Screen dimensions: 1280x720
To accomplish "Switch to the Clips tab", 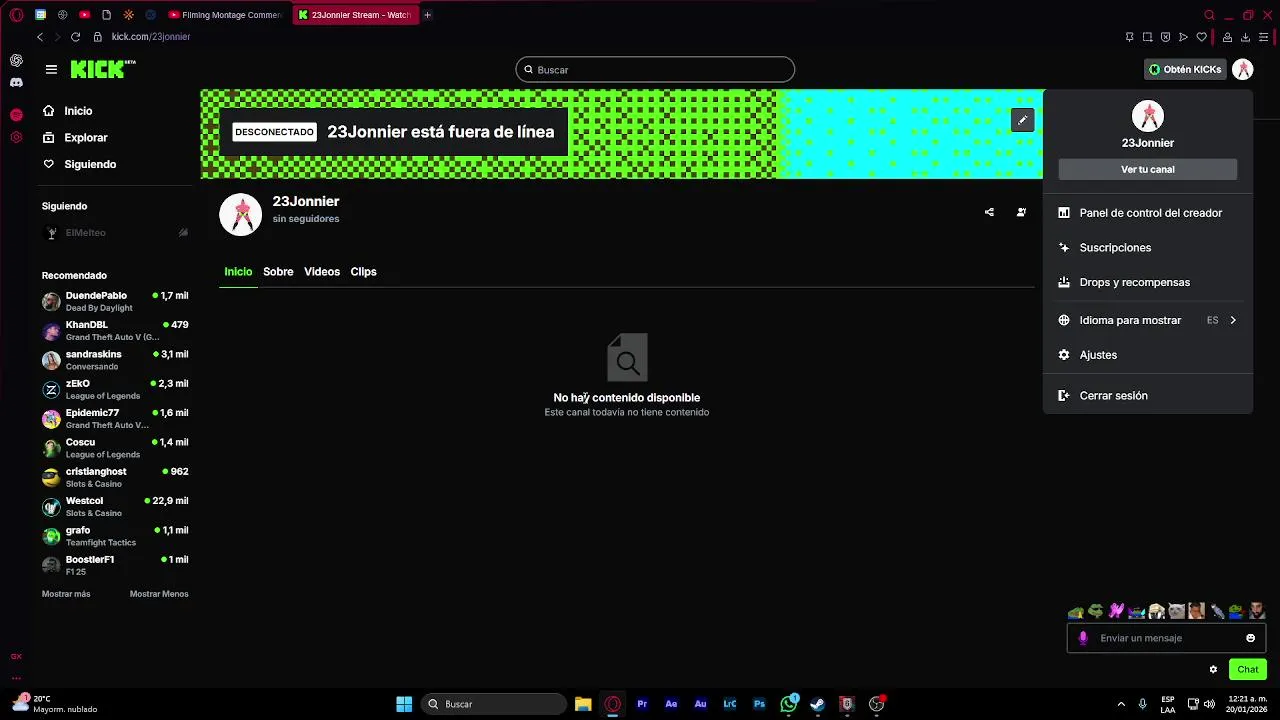I will 363,272.
